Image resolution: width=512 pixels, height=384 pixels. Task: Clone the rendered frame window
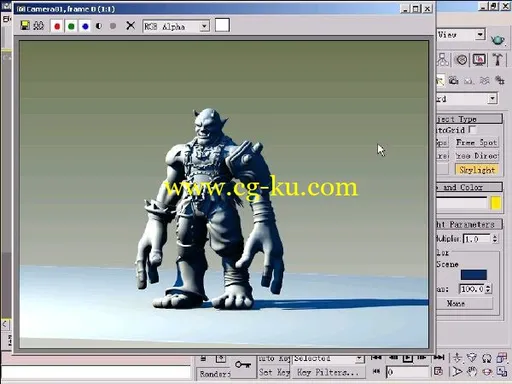point(39,26)
